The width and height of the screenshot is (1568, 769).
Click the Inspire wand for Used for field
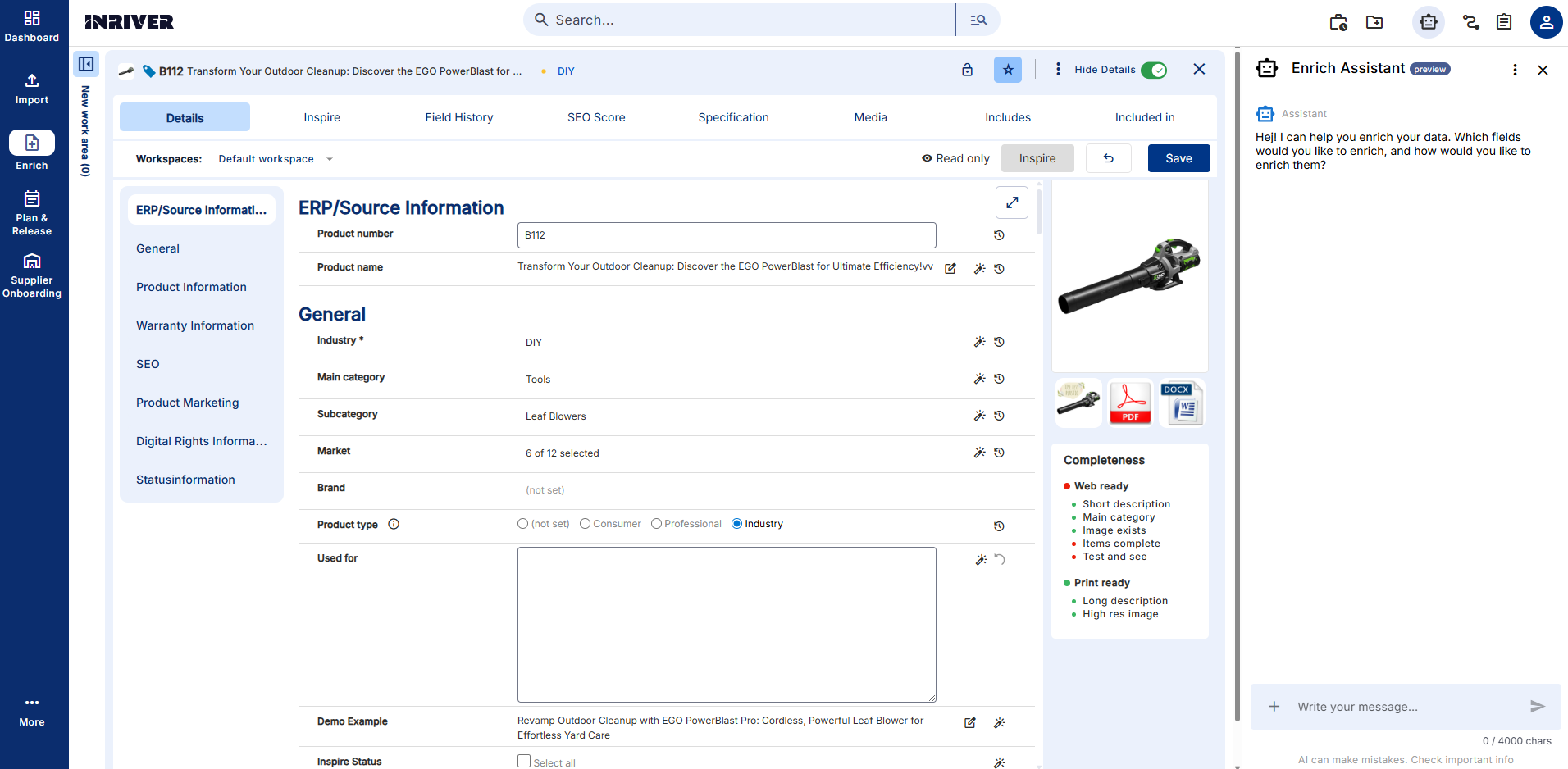(981, 560)
